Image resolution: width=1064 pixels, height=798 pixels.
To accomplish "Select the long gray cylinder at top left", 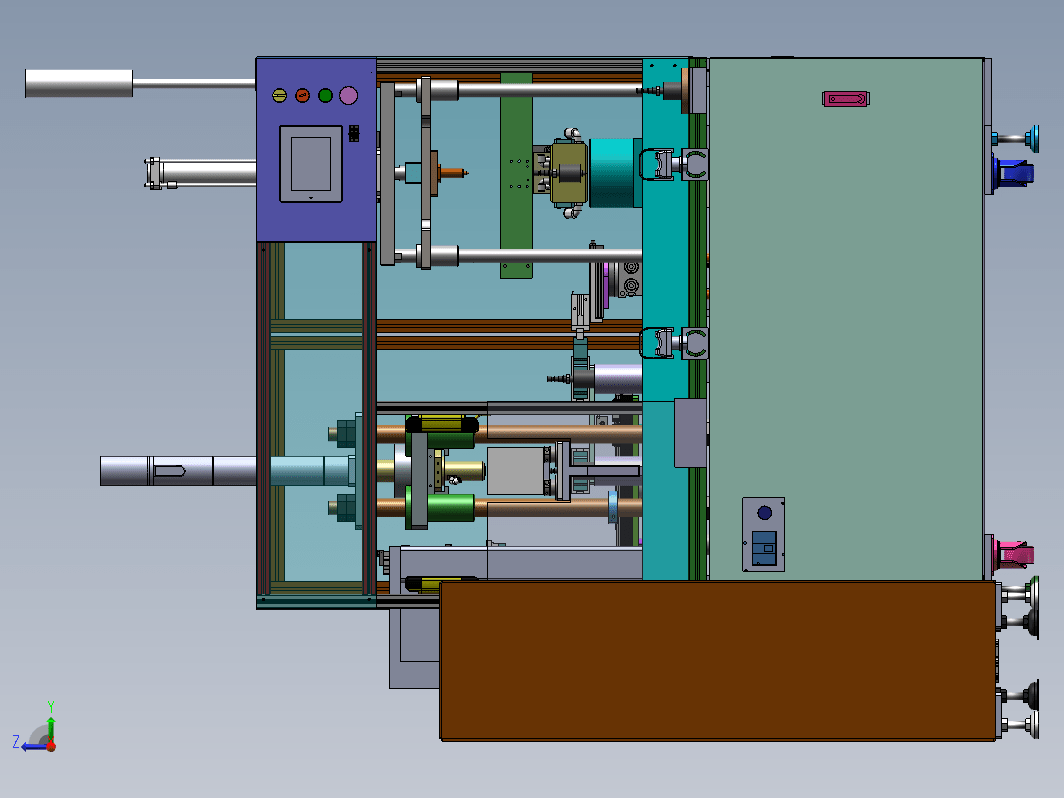I will tap(79, 83).
